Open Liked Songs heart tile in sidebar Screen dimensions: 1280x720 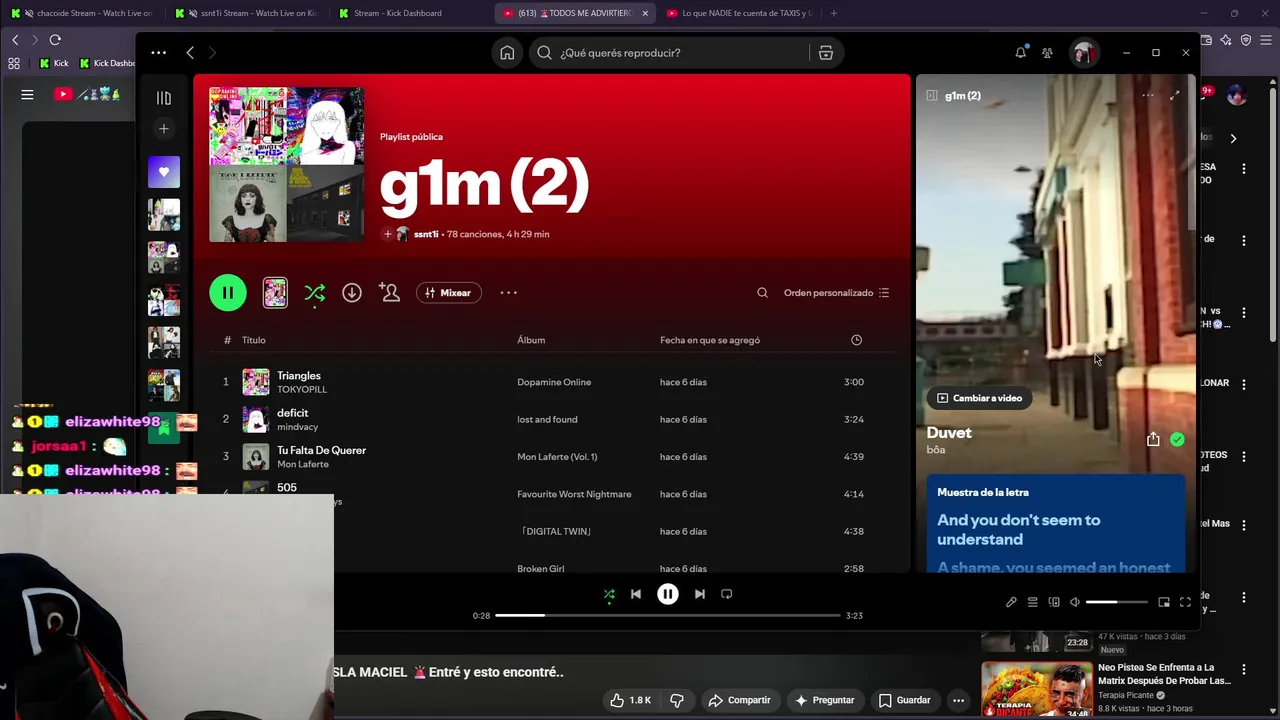(x=164, y=171)
